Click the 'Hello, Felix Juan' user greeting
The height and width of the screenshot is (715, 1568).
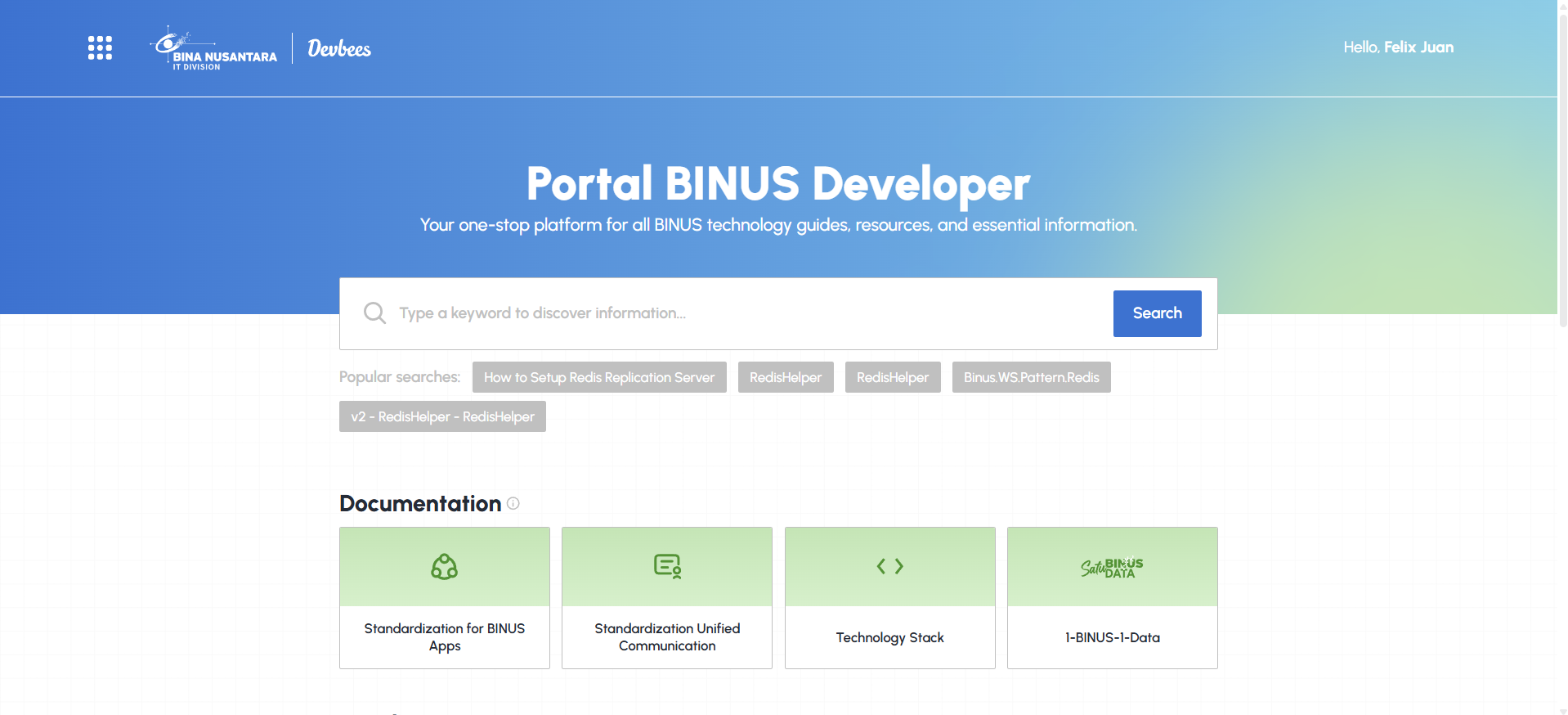pyautogui.click(x=1399, y=47)
